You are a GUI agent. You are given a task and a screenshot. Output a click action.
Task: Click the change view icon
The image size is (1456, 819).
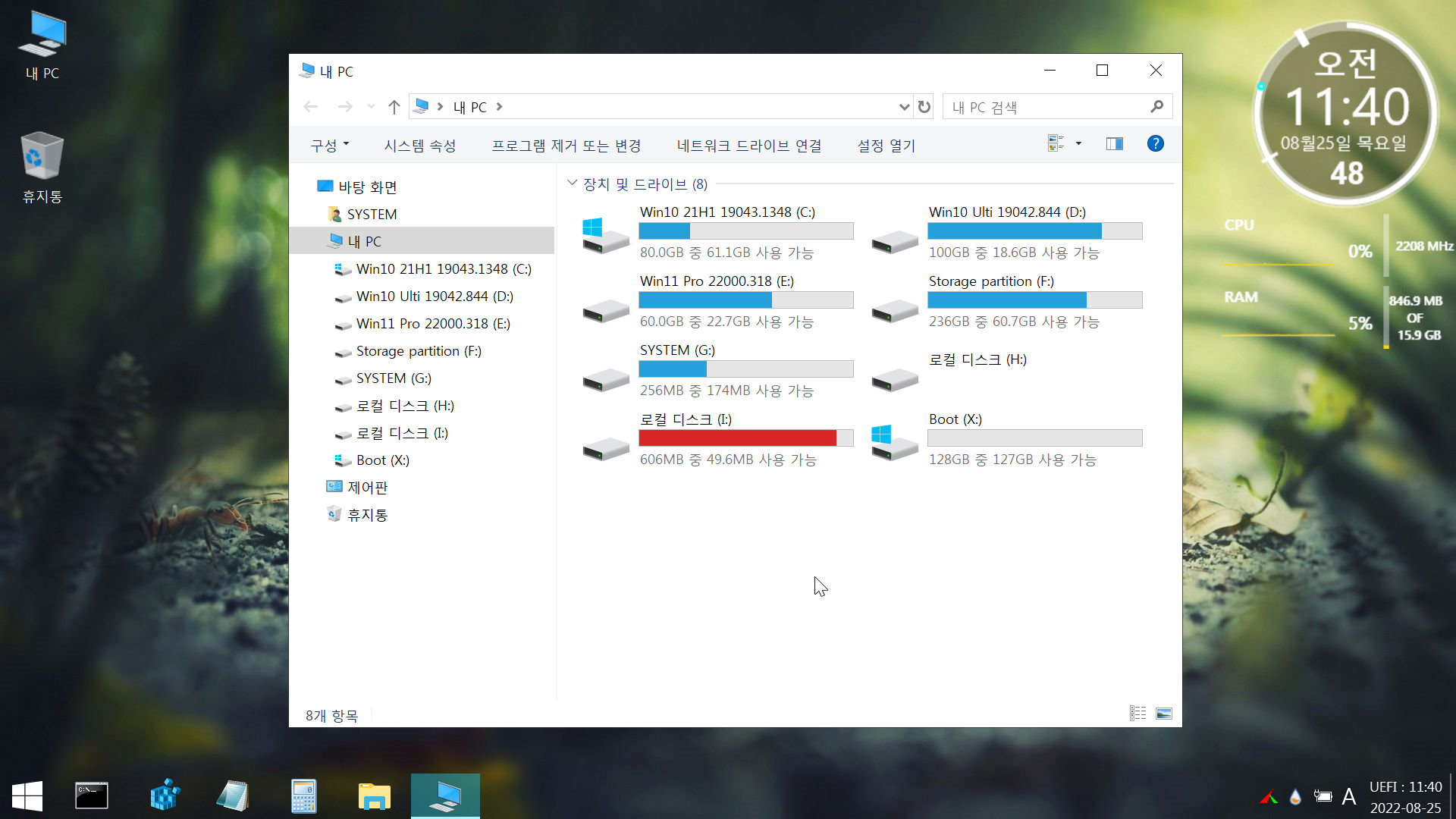click(x=1056, y=143)
